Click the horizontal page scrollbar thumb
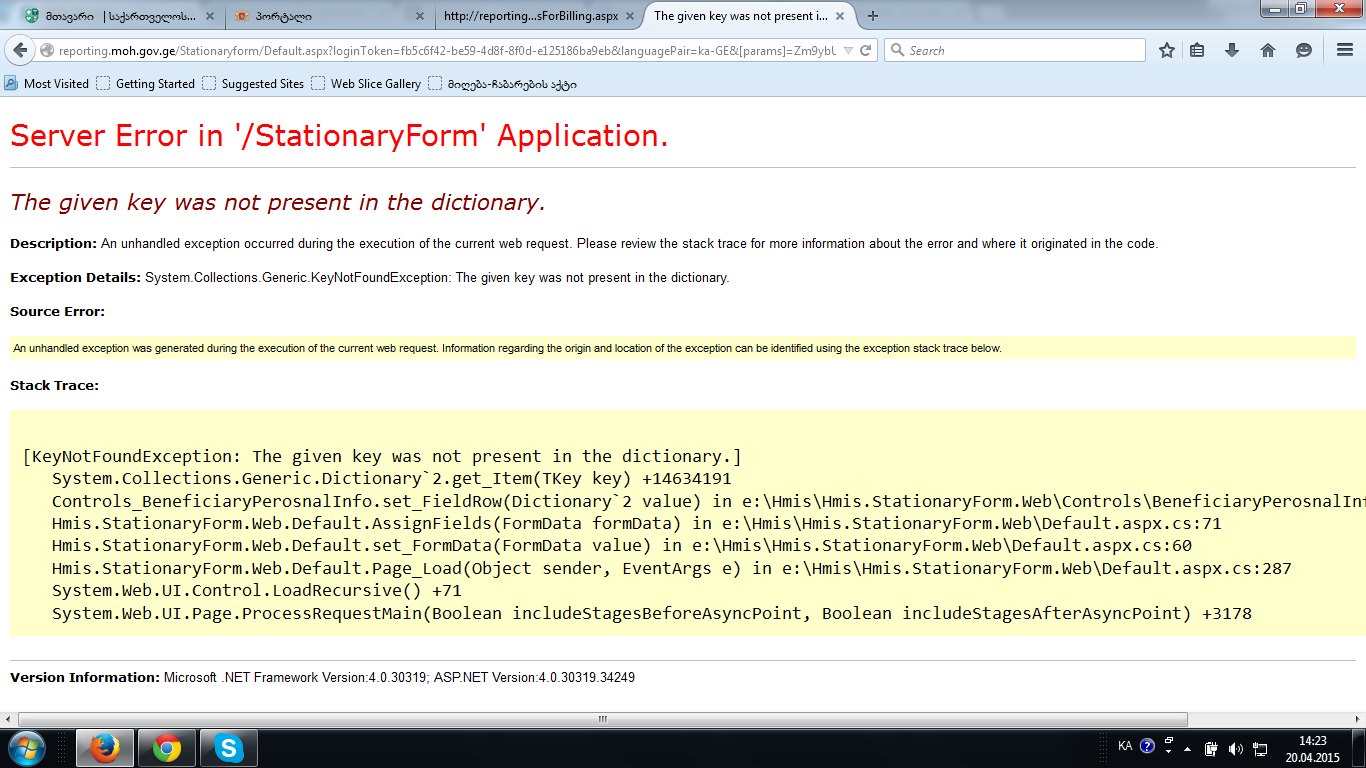 coord(602,719)
